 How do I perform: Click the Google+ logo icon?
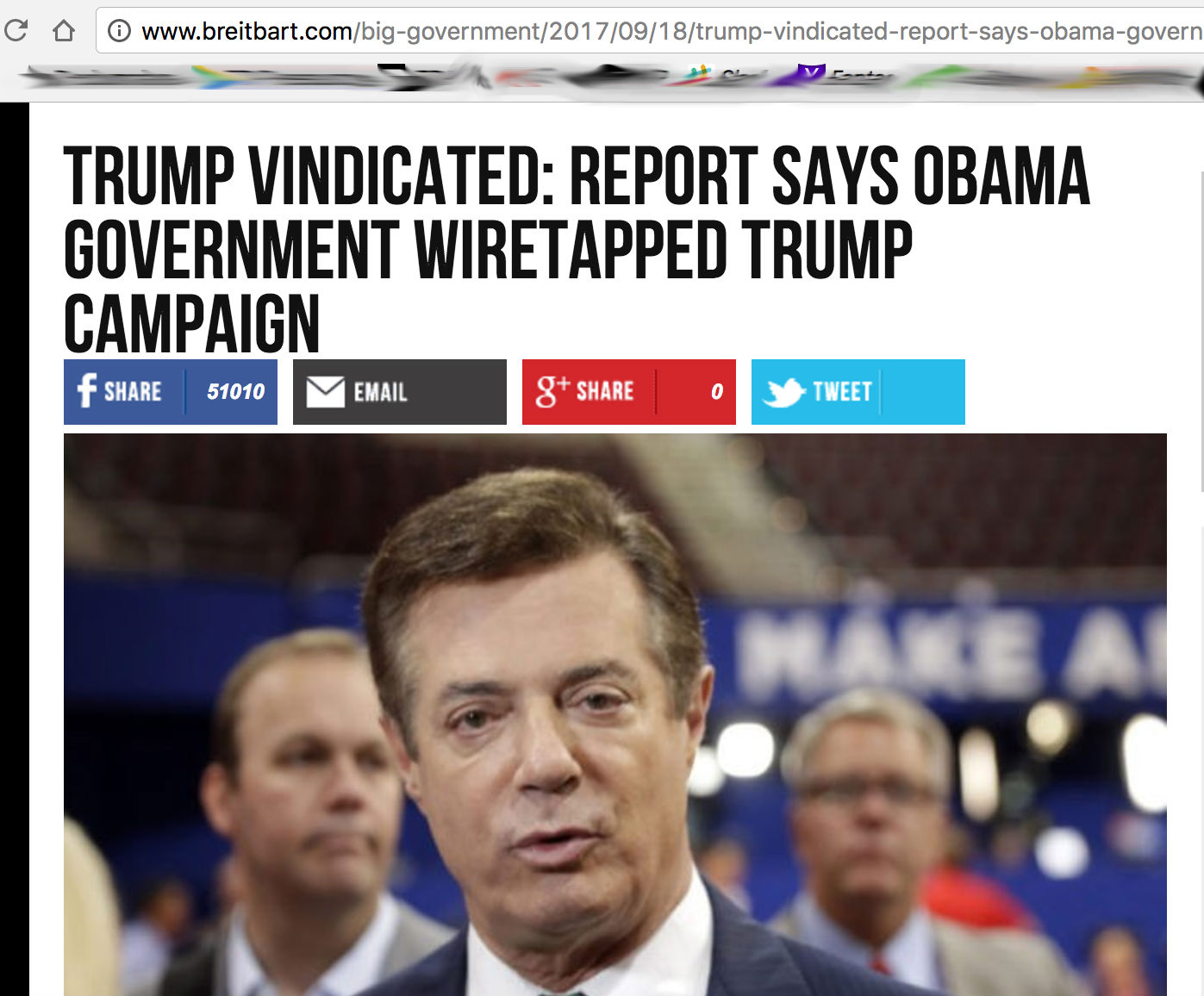[552, 390]
